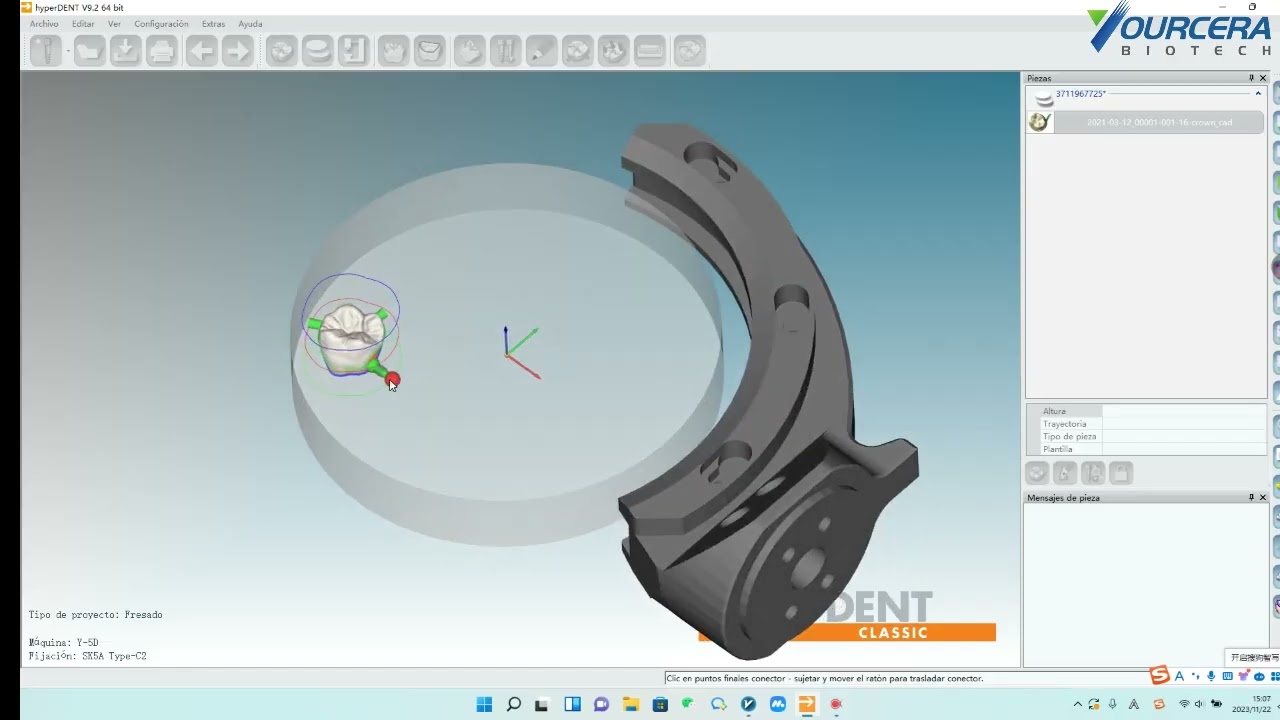The height and width of the screenshot is (720, 1280).
Task: Click the lock part button below properties
Action: 1121,473
